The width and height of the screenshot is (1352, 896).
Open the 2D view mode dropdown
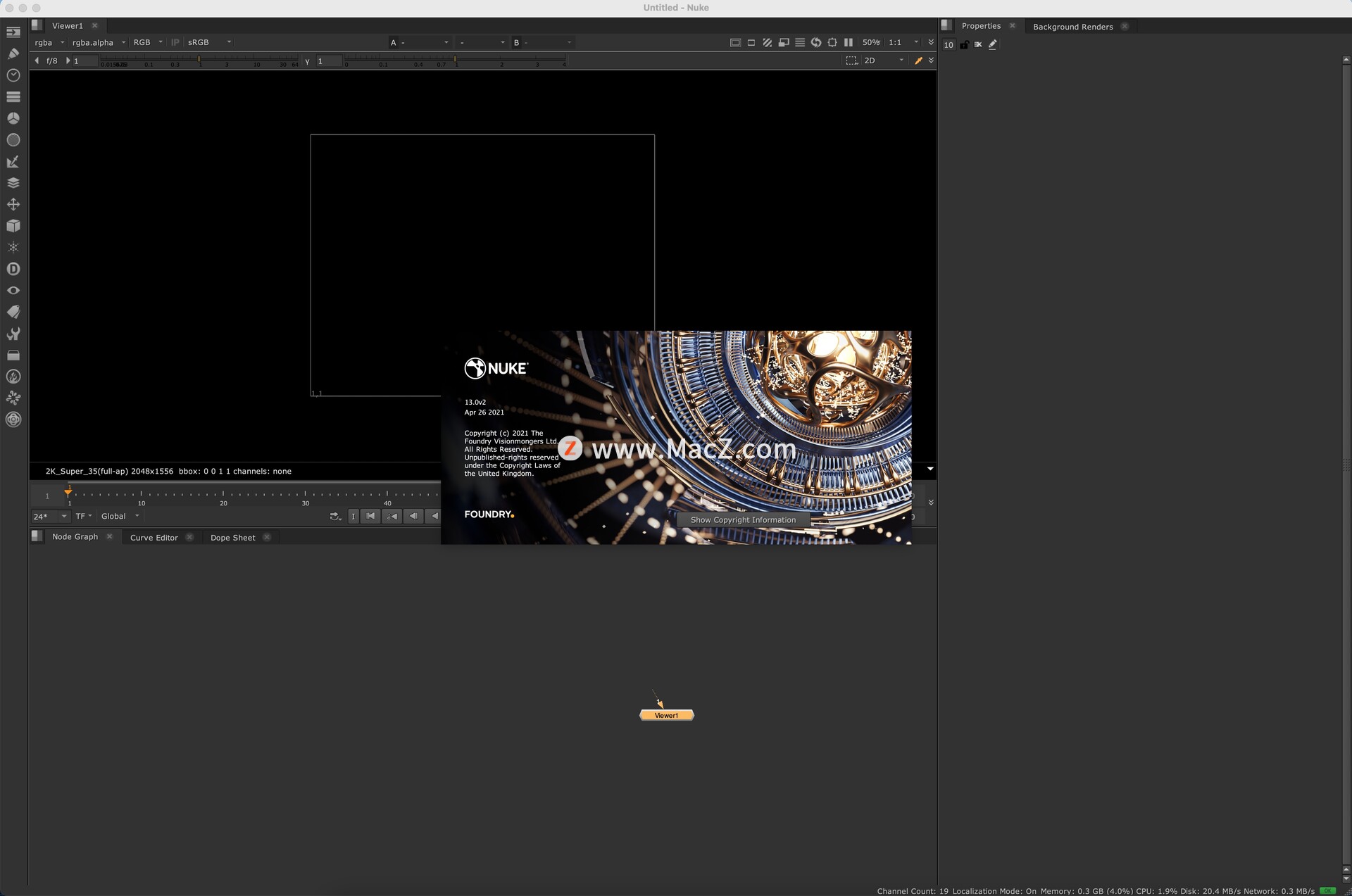(x=884, y=61)
